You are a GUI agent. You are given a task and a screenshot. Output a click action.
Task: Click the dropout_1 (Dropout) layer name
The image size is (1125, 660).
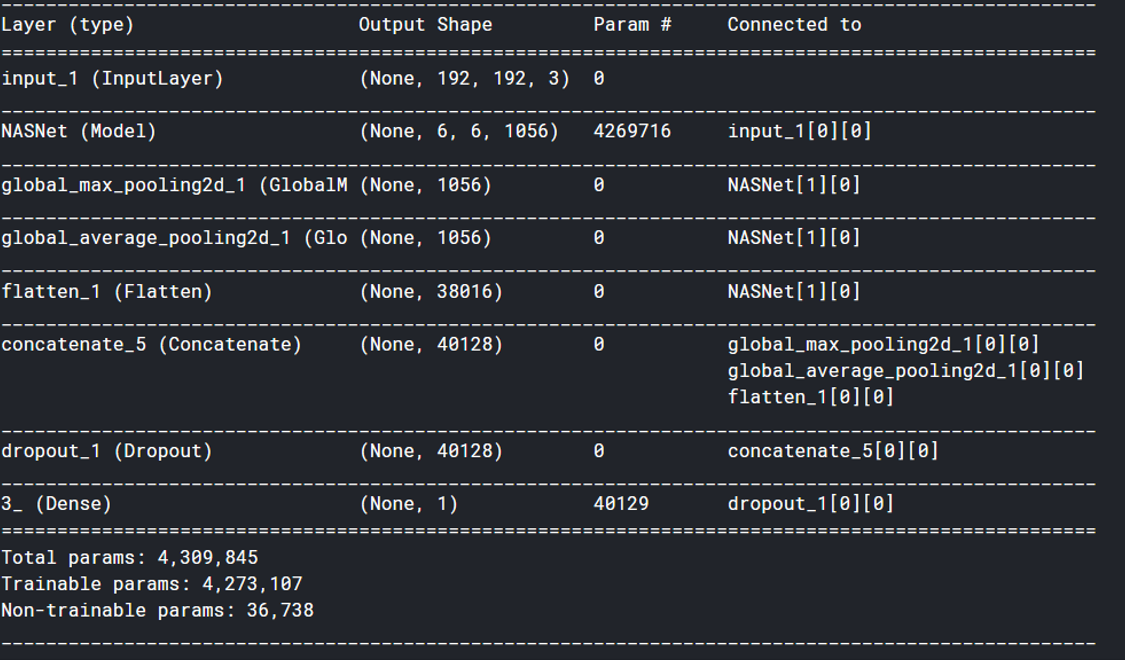[x=107, y=451]
